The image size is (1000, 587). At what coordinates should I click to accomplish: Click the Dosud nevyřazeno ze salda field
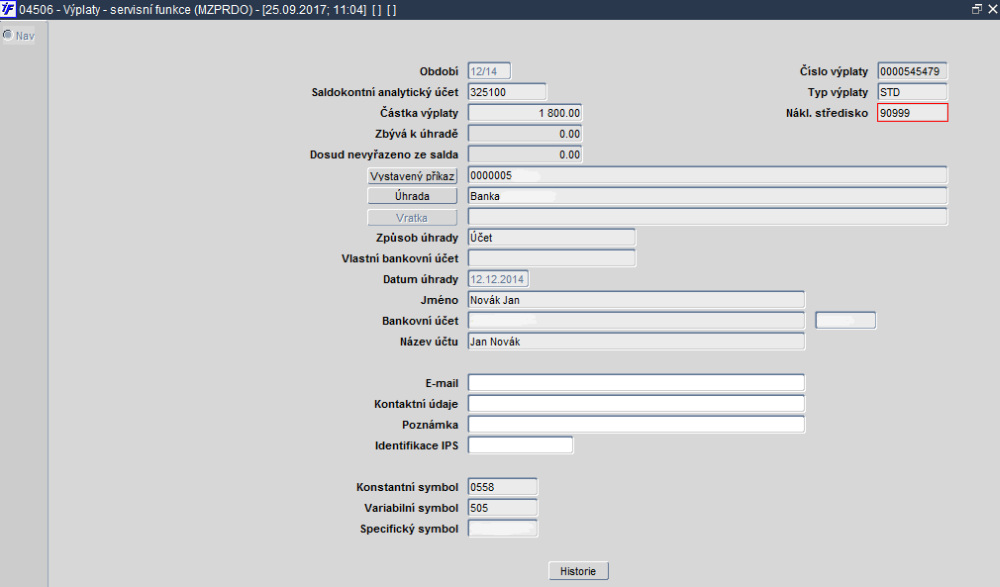(x=525, y=154)
